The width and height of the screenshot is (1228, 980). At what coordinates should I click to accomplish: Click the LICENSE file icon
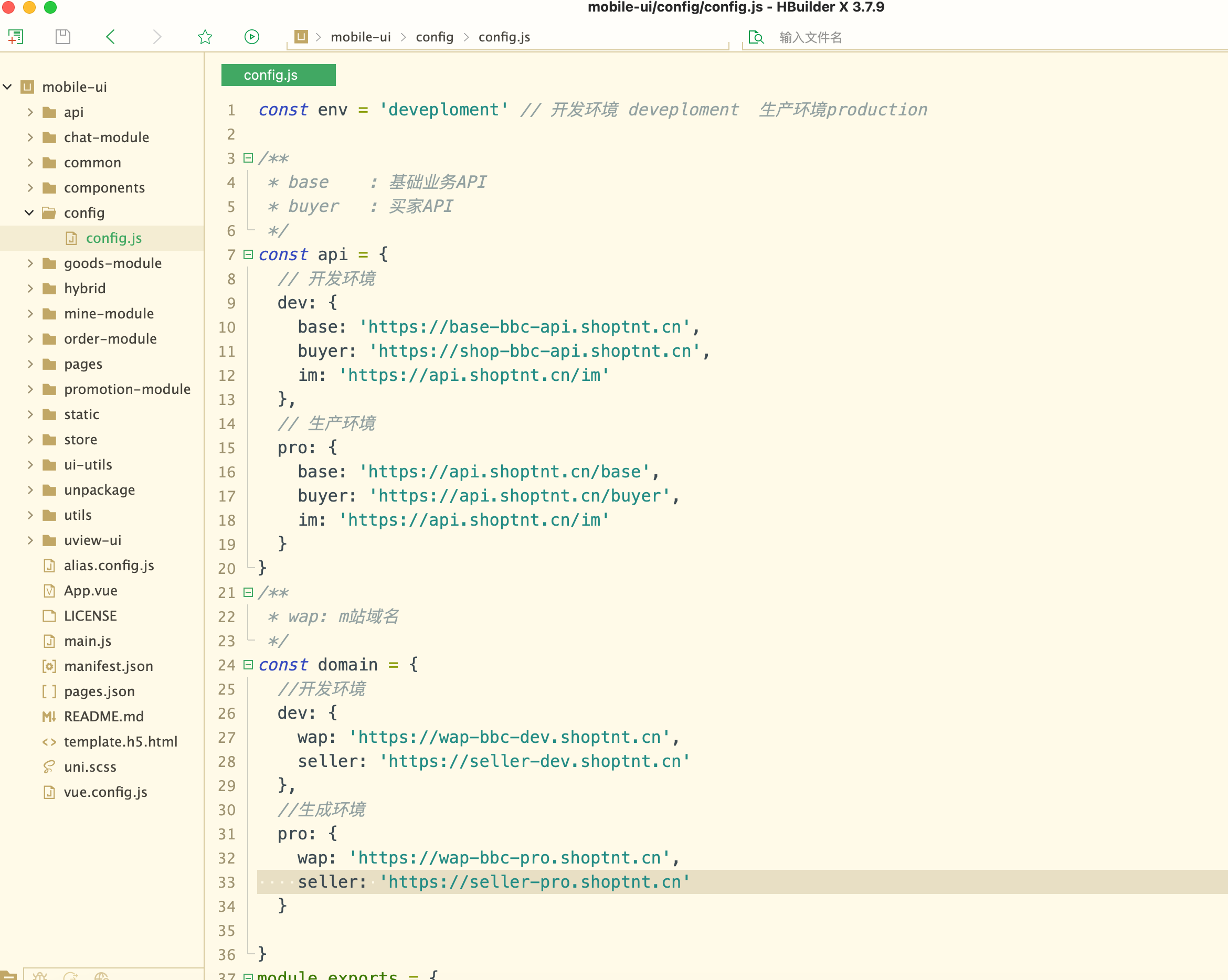[49, 615]
